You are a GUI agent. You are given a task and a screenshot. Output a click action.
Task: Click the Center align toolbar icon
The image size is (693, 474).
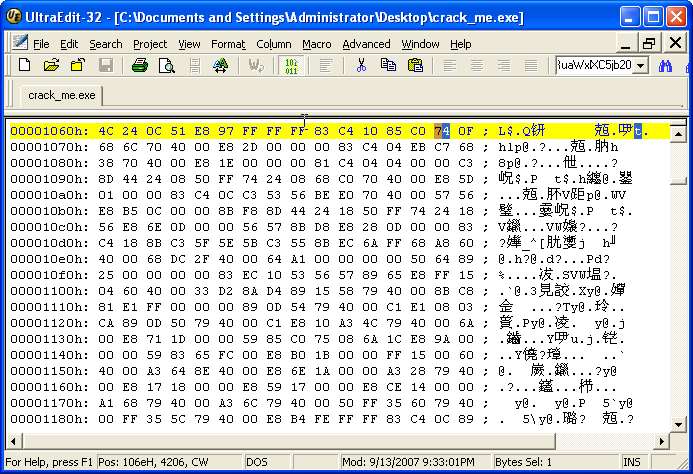(476, 65)
